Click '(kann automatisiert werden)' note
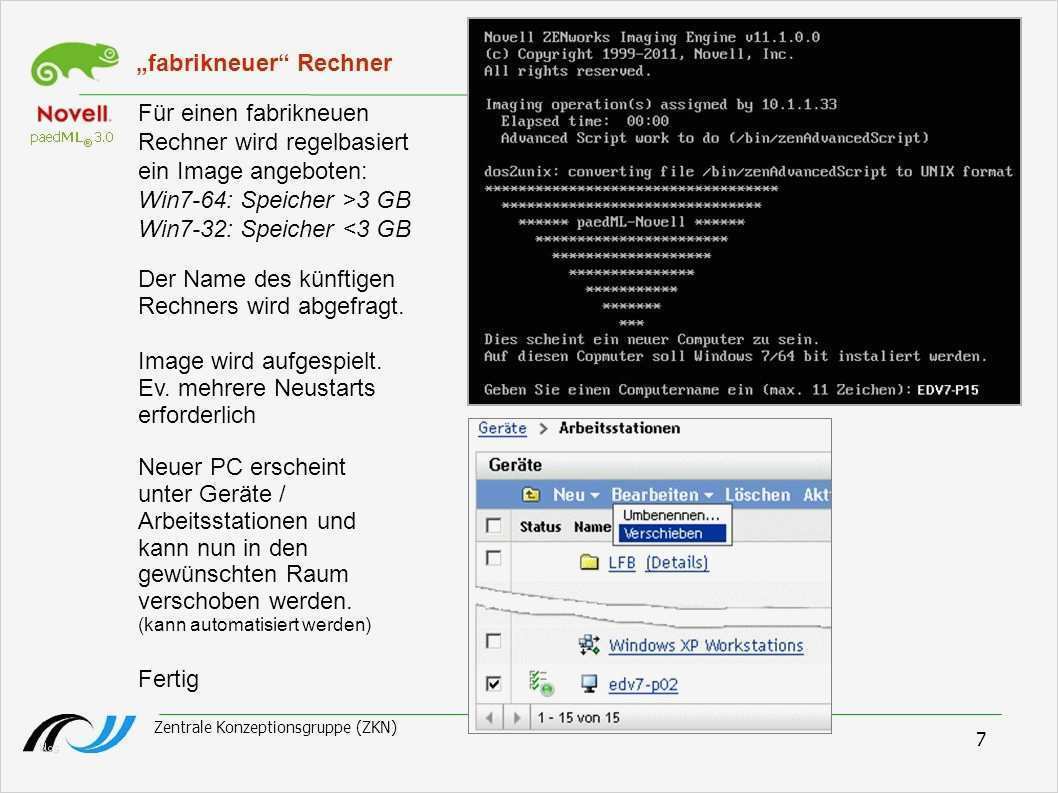Image resolution: width=1058 pixels, height=793 pixels. (254, 624)
